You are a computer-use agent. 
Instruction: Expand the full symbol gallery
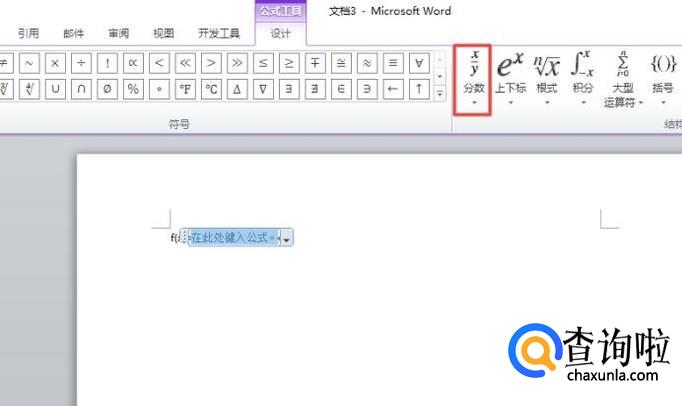pyautogui.click(x=440, y=93)
